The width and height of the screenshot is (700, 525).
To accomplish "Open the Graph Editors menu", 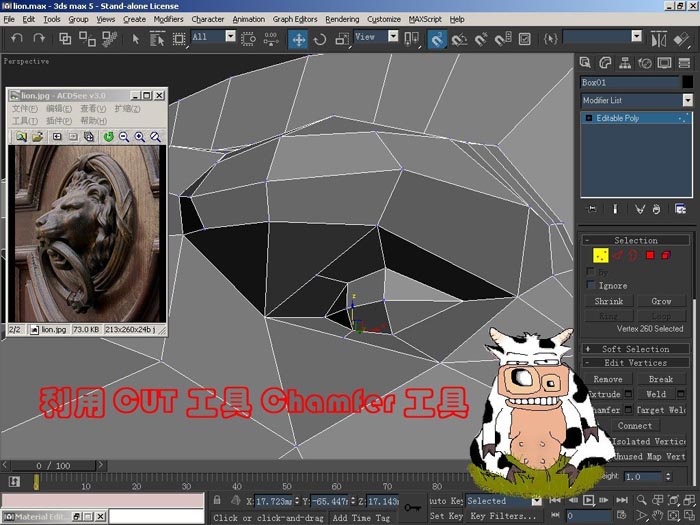I will [x=295, y=19].
